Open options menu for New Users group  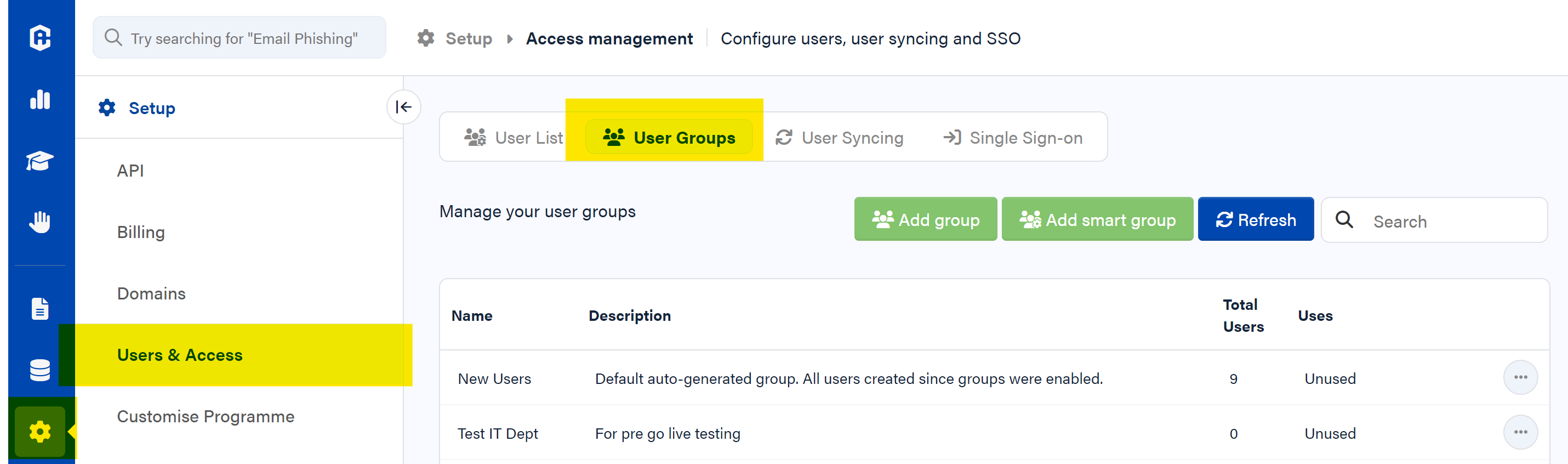point(1520,377)
